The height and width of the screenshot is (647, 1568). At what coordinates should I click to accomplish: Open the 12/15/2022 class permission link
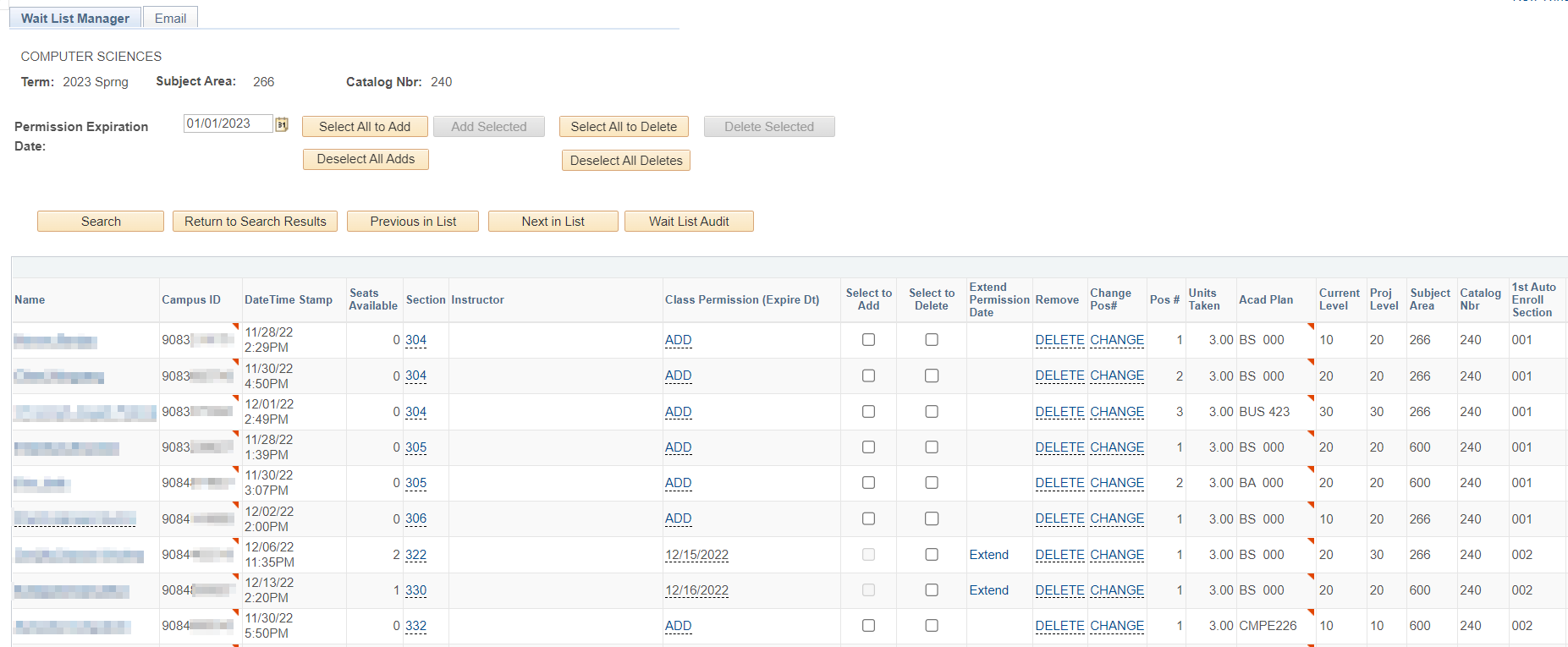(696, 555)
